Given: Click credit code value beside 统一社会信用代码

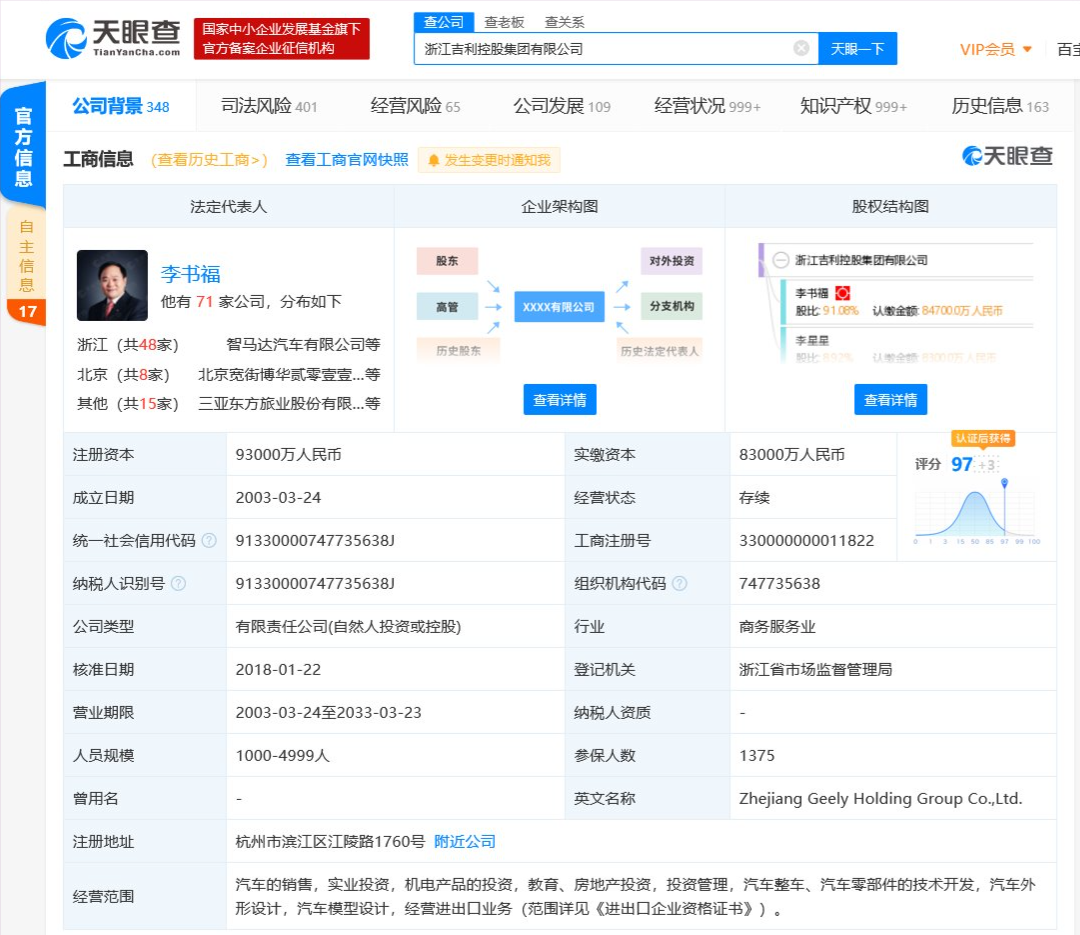Looking at the screenshot, I should tap(315, 541).
